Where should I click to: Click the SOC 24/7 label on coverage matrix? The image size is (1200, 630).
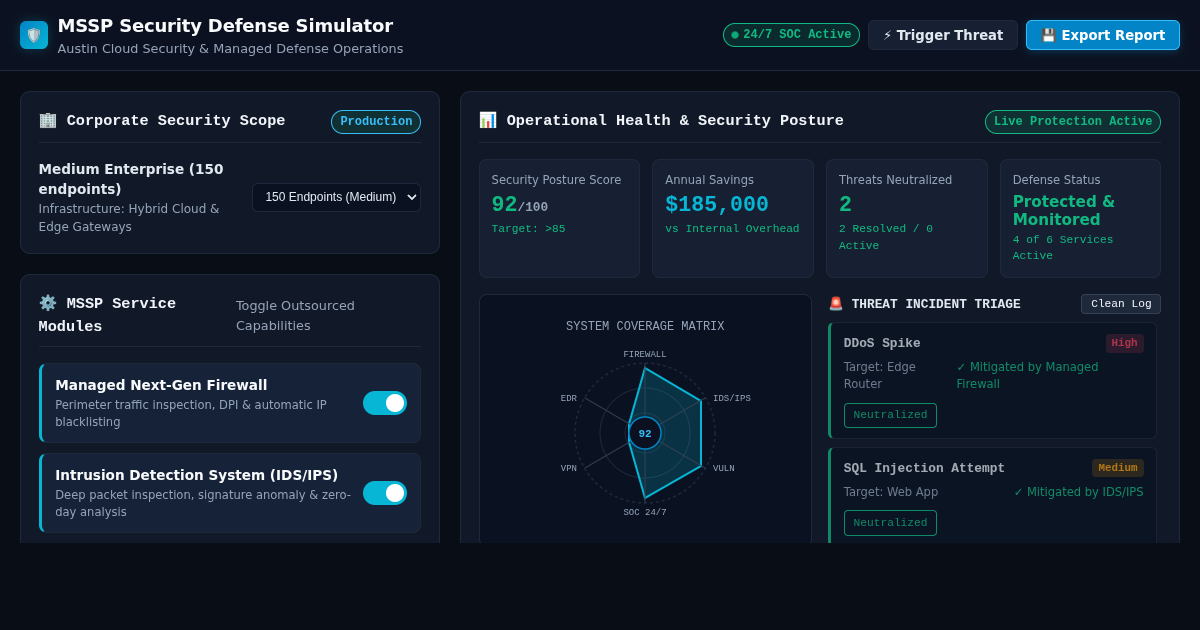645,513
